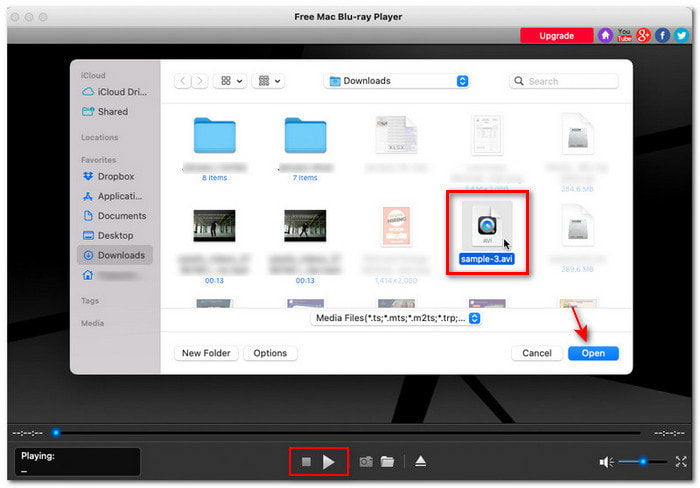Select the 1,414 x 2,000 poster image
This screenshot has width=700, height=488.
click(x=396, y=226)
